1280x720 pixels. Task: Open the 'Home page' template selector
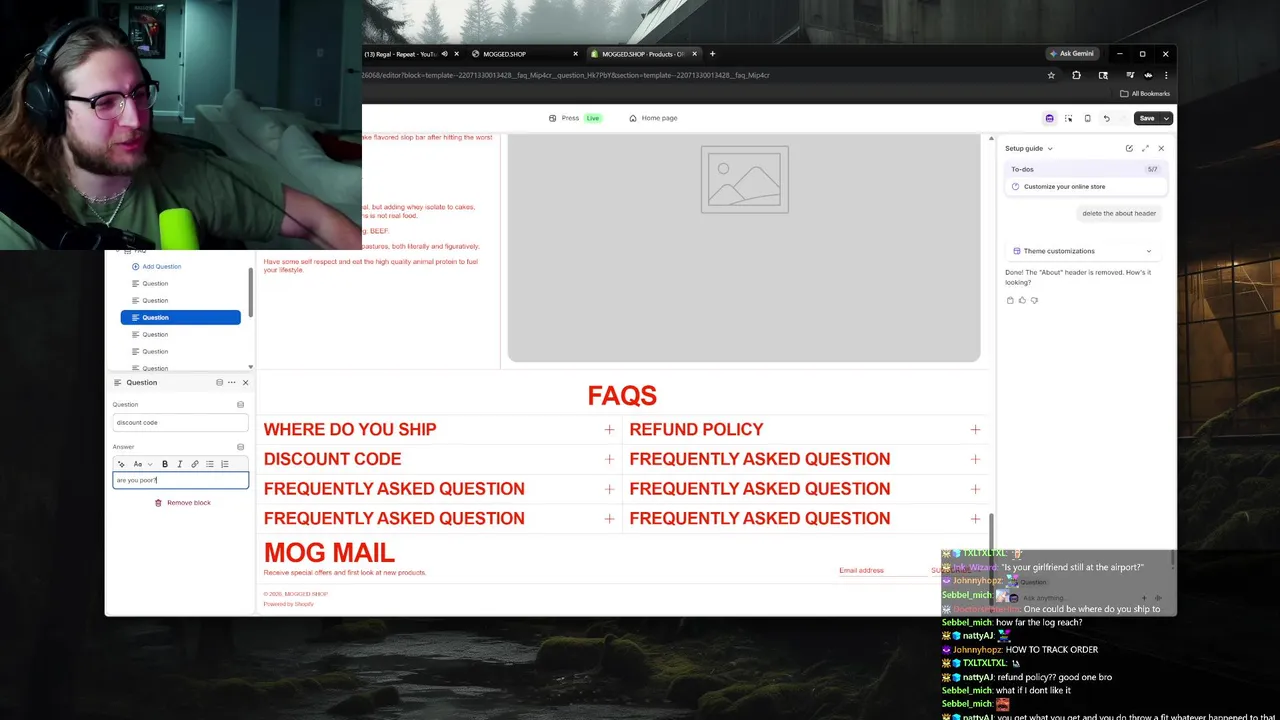coord(653,118)
